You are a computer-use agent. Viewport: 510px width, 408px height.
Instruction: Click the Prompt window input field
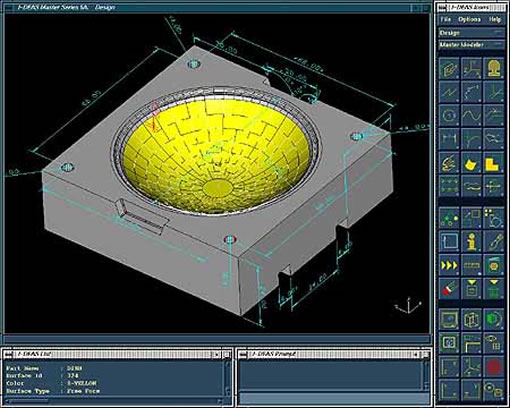coord(333,398)
